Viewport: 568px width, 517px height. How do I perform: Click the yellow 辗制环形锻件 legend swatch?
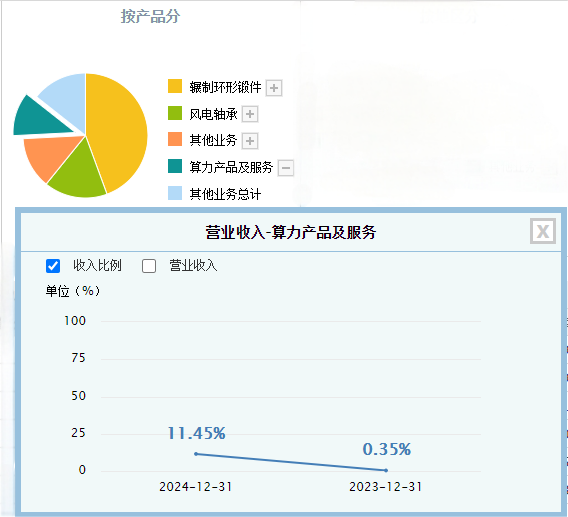(175, 86)
